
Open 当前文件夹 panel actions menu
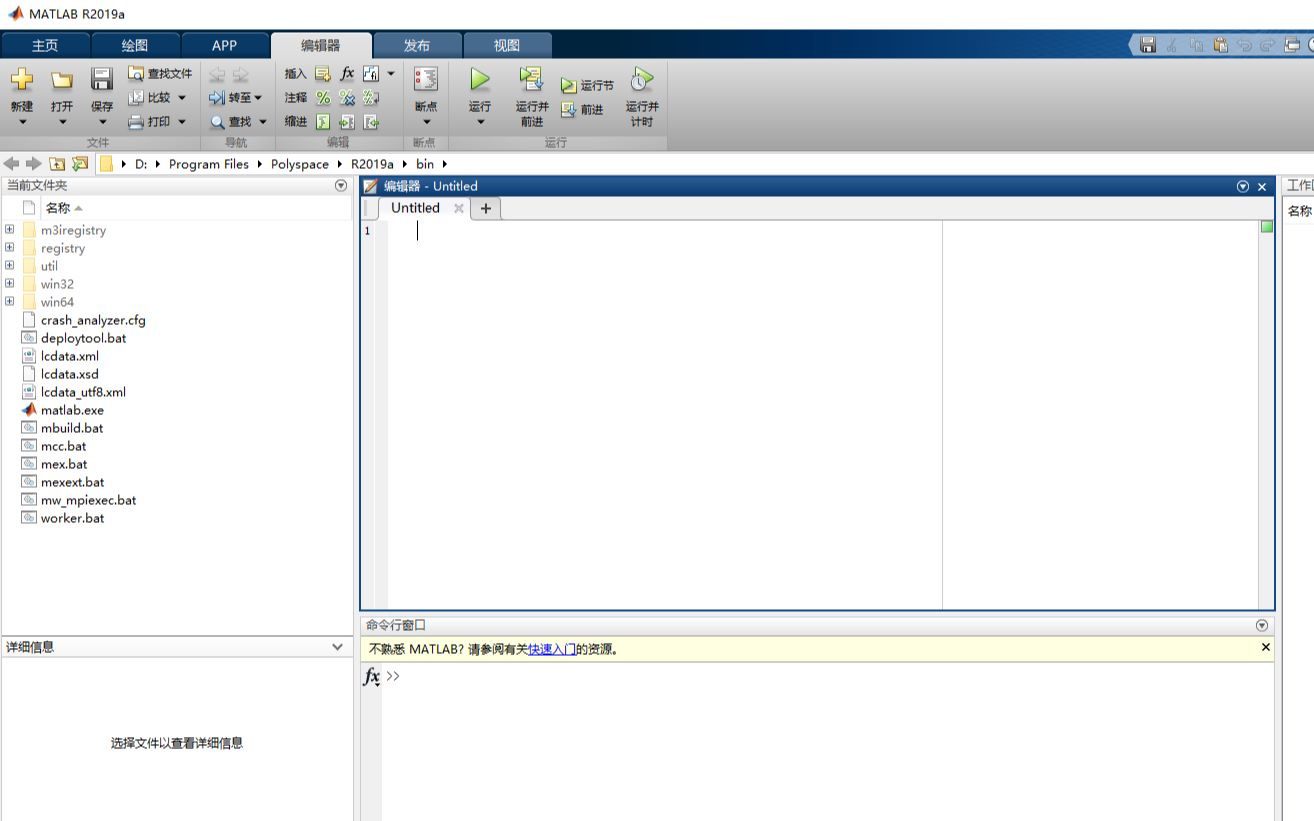341,186
